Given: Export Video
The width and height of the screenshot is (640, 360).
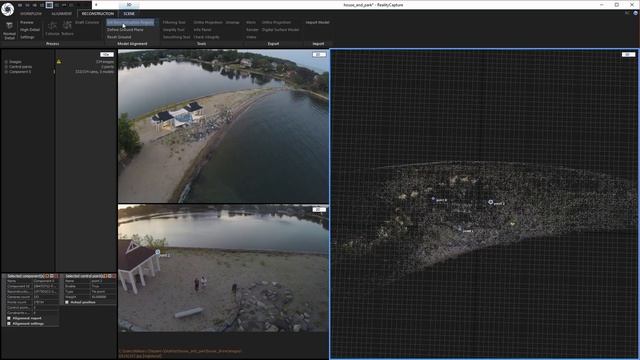Looking at the screenshot, I should (251, 37).
